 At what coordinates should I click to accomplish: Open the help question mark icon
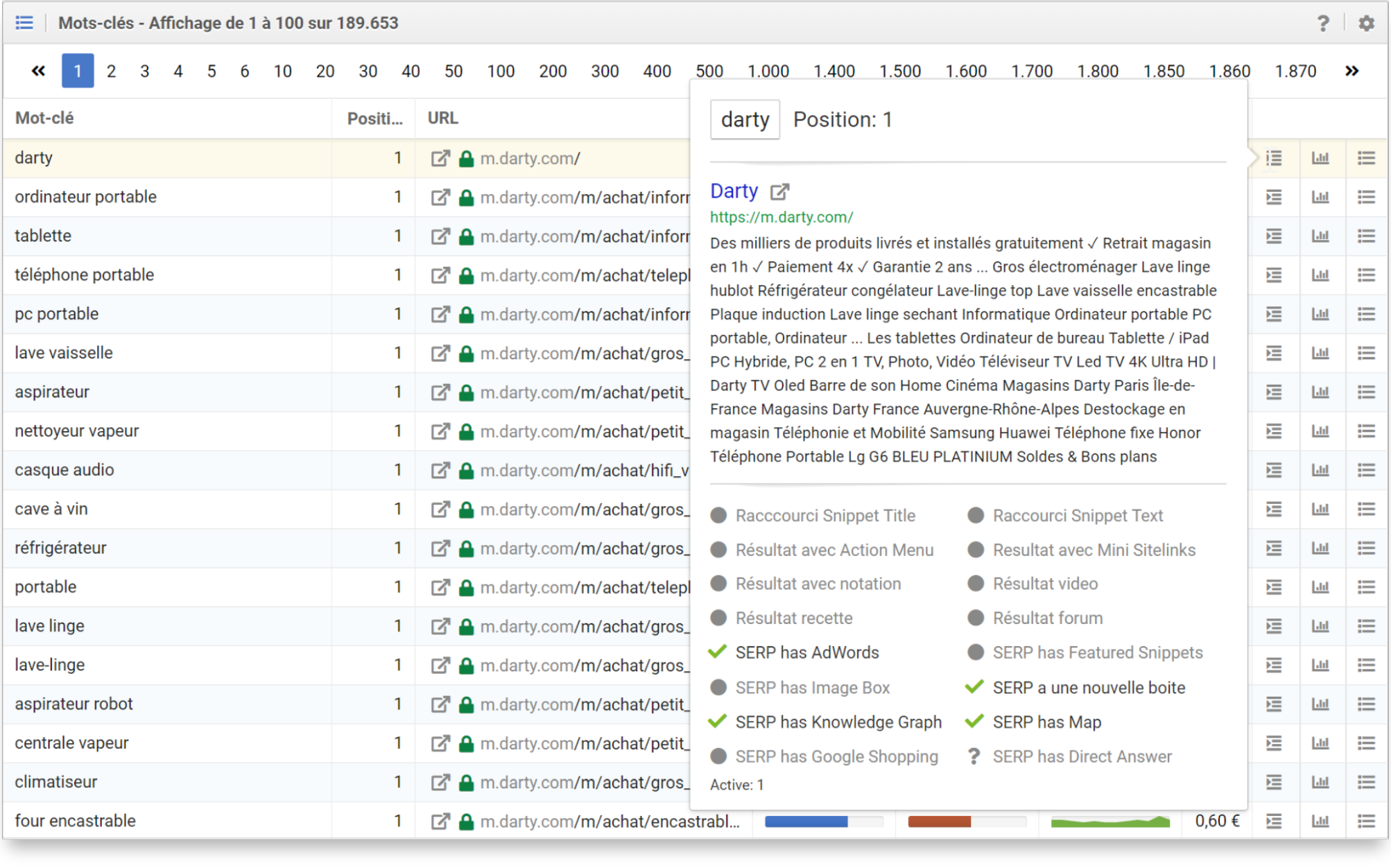pos(1323,24)
